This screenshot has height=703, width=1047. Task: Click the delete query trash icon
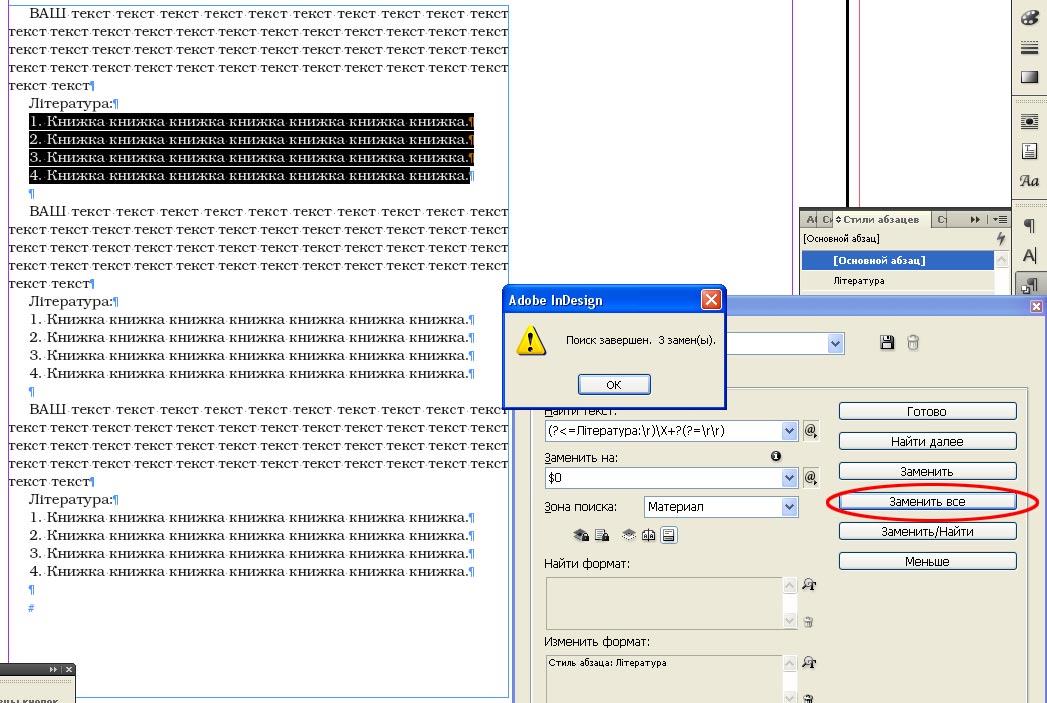913,342
